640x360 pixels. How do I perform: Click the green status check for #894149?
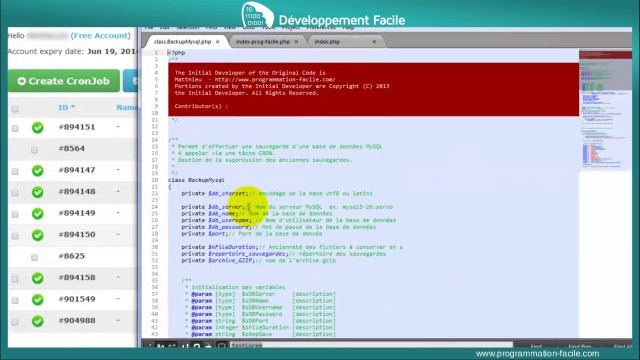(x=38, y=213)
